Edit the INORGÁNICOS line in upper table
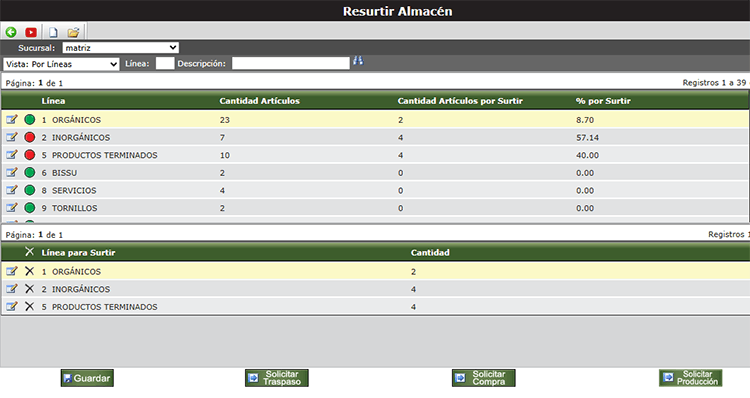 [x=12, y=137]
